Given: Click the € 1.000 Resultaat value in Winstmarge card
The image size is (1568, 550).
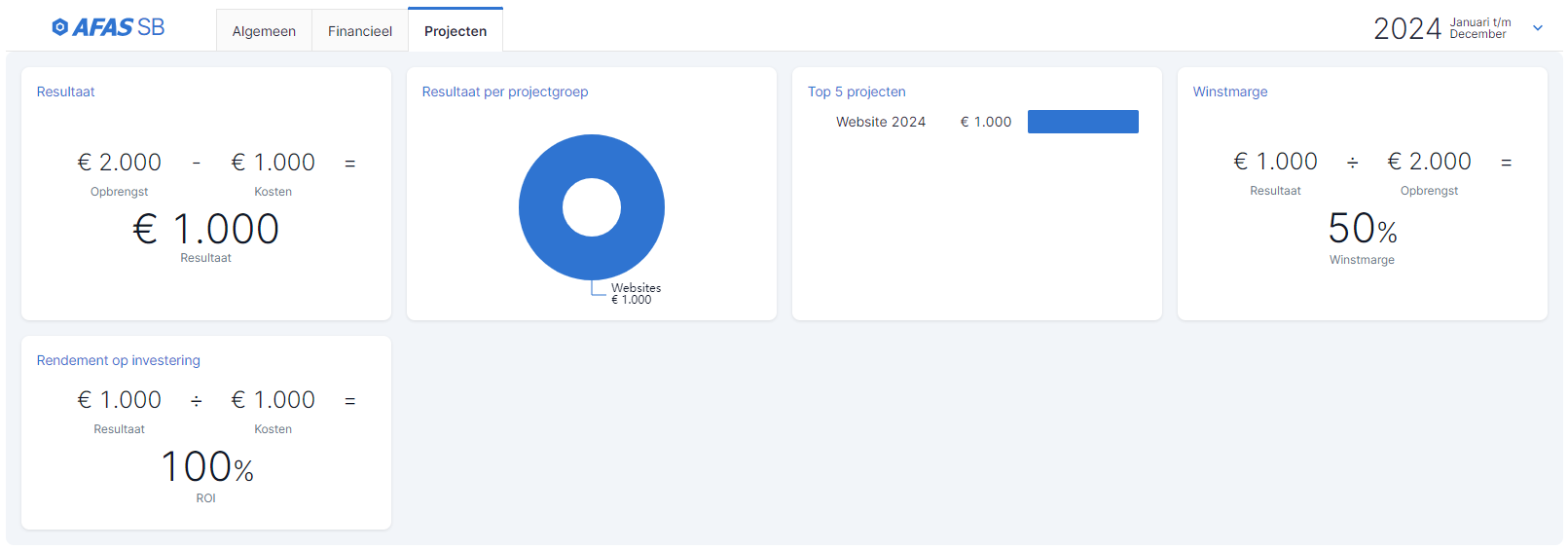Looking at the screenshot, I should click(x=1276, y=161).
